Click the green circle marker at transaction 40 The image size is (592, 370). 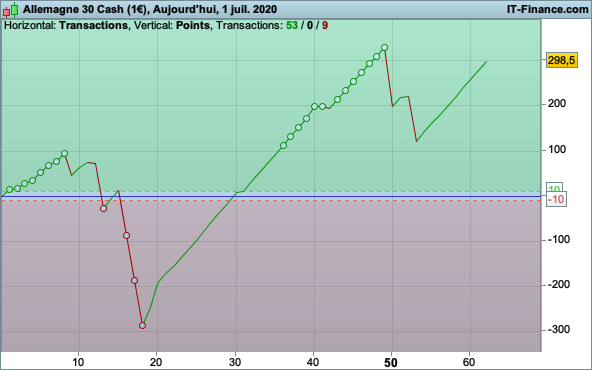[x=314, y=106]
